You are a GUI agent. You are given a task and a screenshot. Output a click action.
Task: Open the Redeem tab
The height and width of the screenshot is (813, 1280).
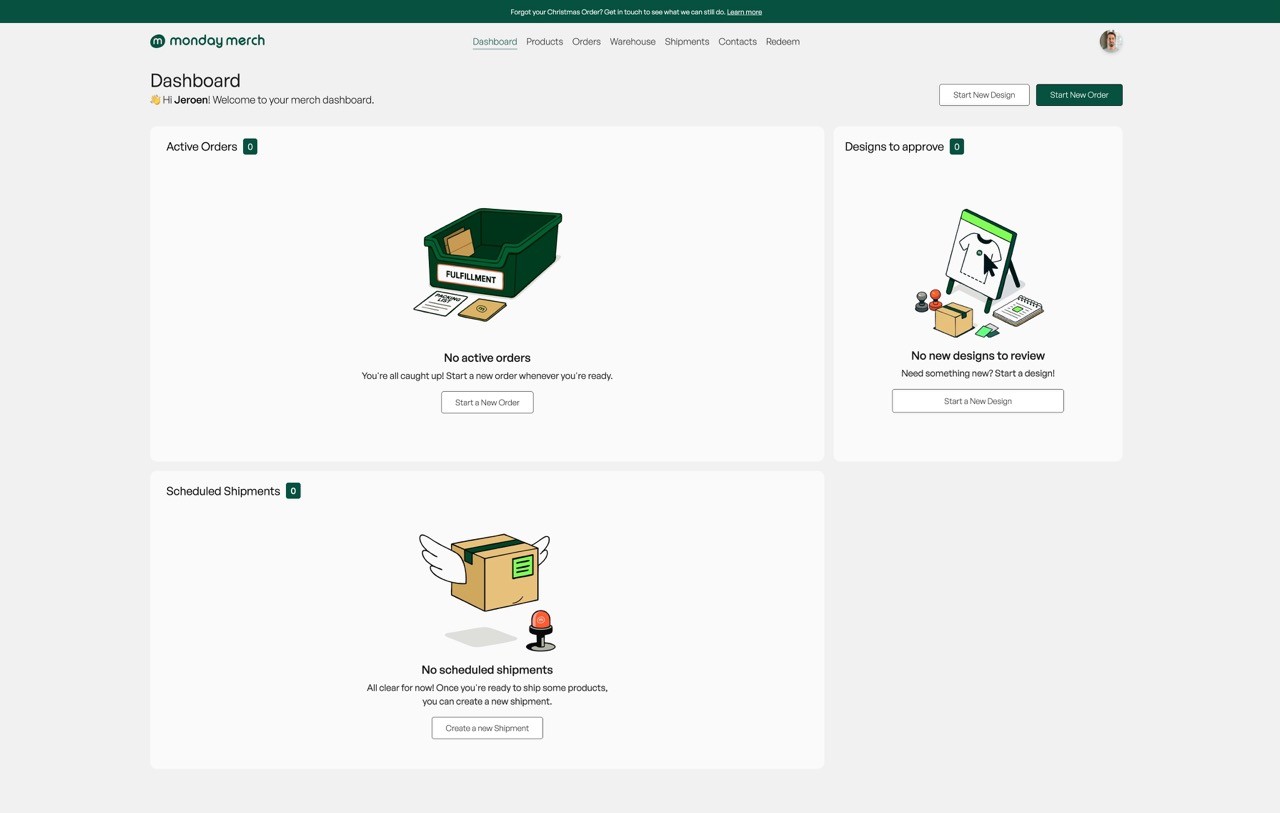[783, 42]
